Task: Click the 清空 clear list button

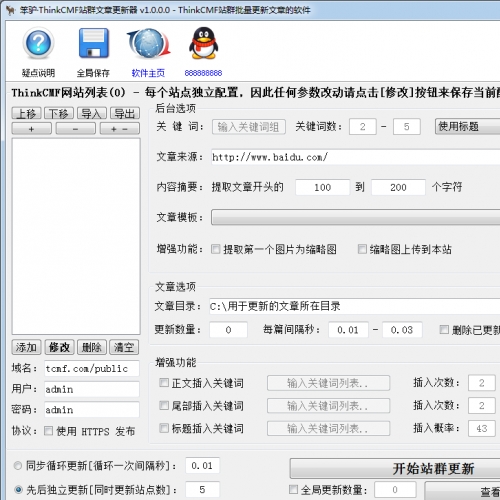Action: click(x=124, y=347)
